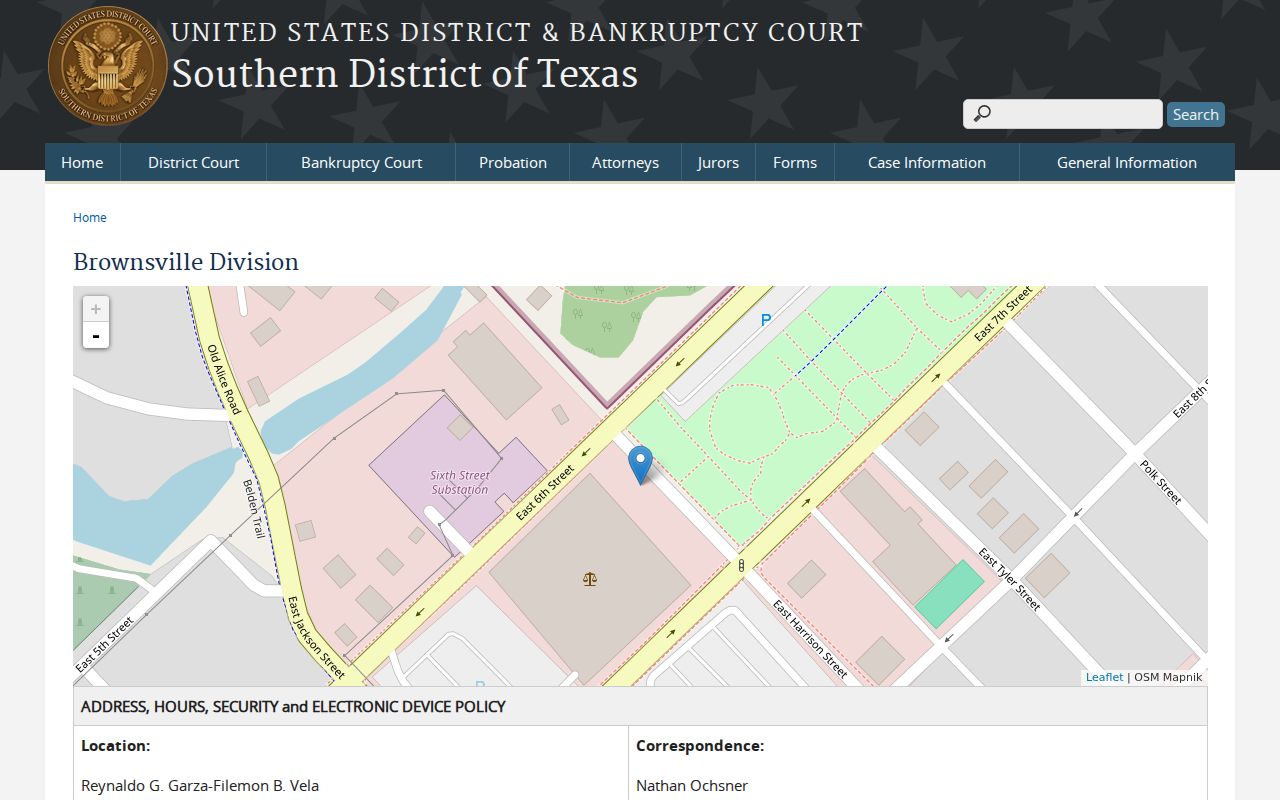Click the OSM Mapnik attribution text
The image size is (1280, 800).
[x=1168, y=677]
